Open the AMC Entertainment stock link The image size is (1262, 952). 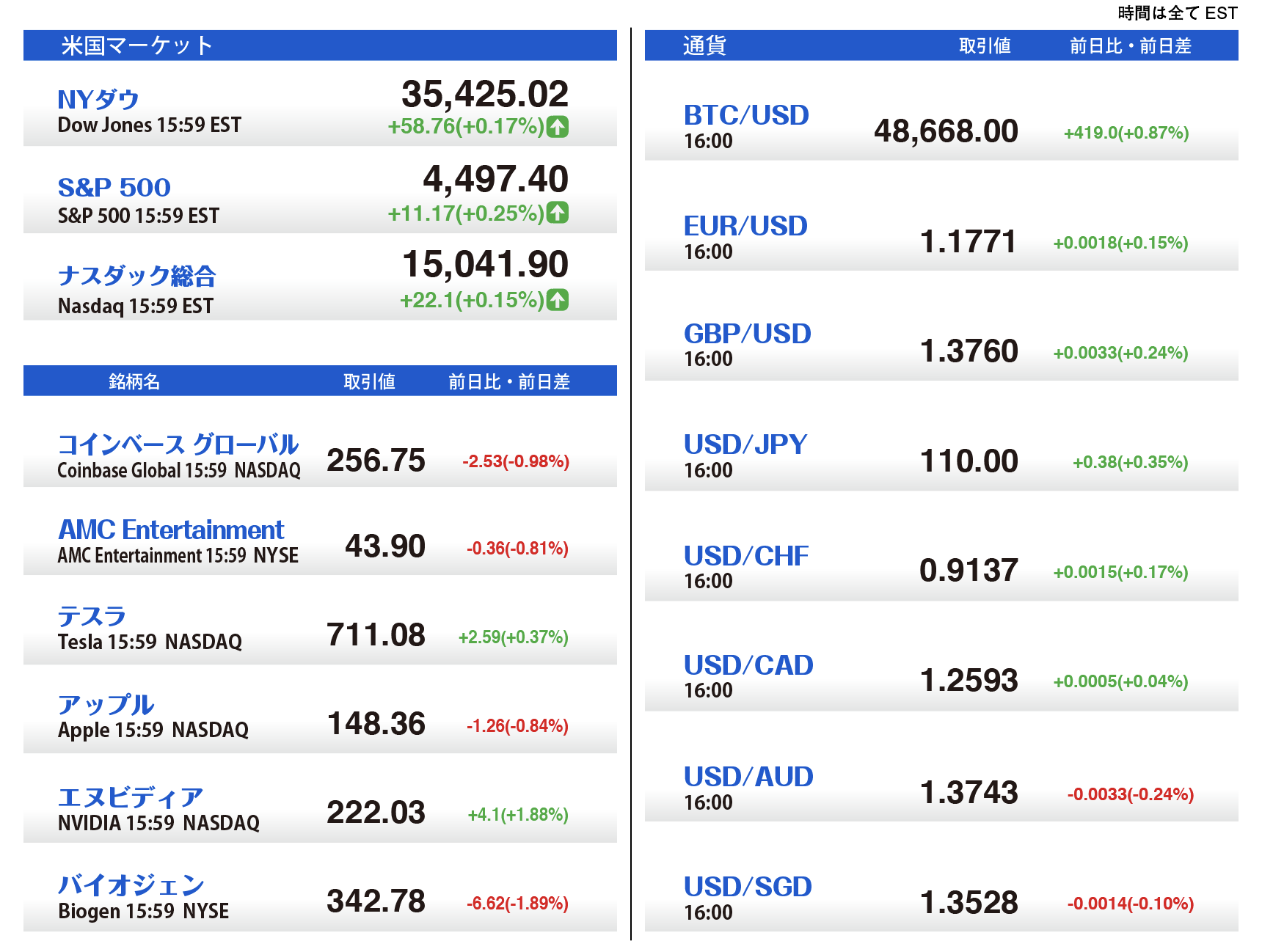[171, 530]
